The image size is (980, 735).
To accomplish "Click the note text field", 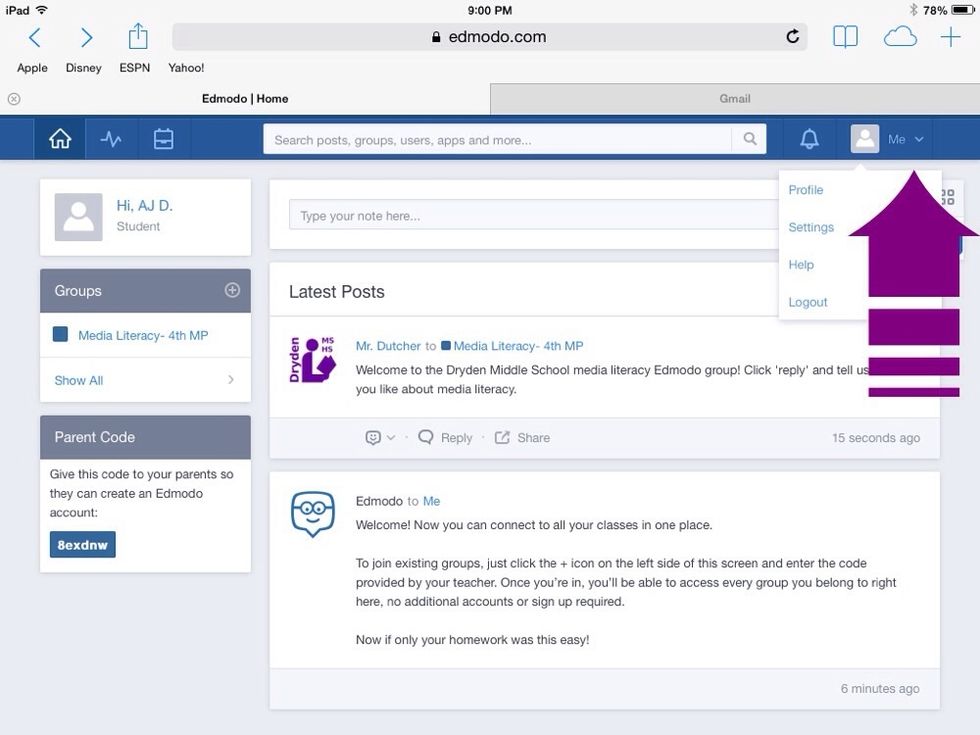I will pos(530,216).
